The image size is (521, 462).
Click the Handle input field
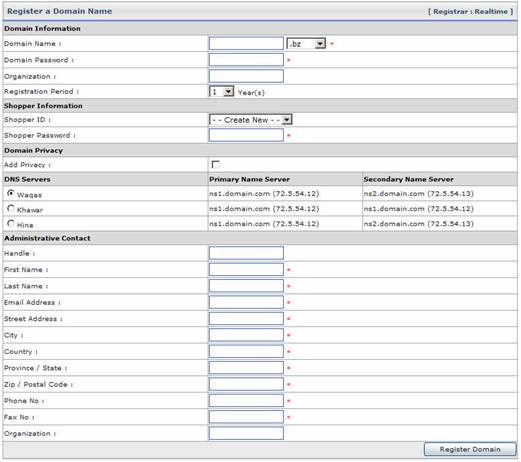[246, 253]
